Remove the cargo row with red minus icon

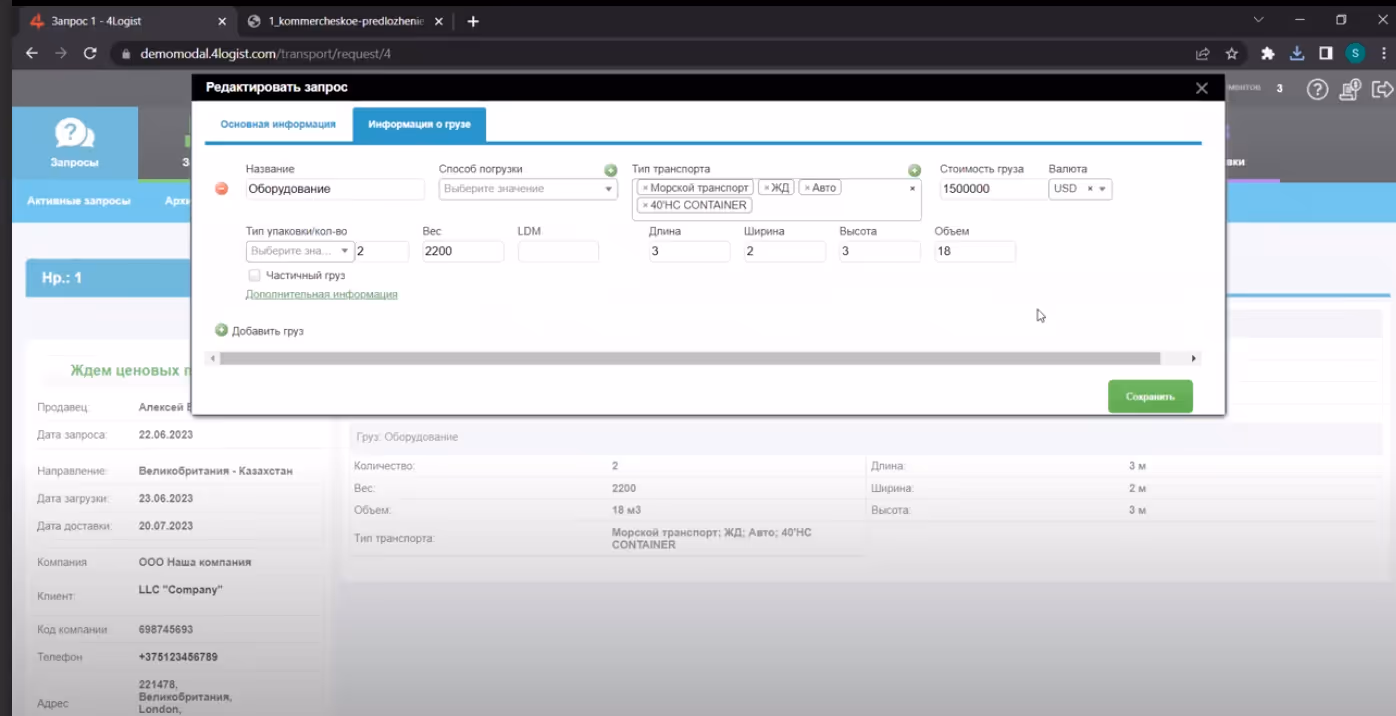(222, 188)
